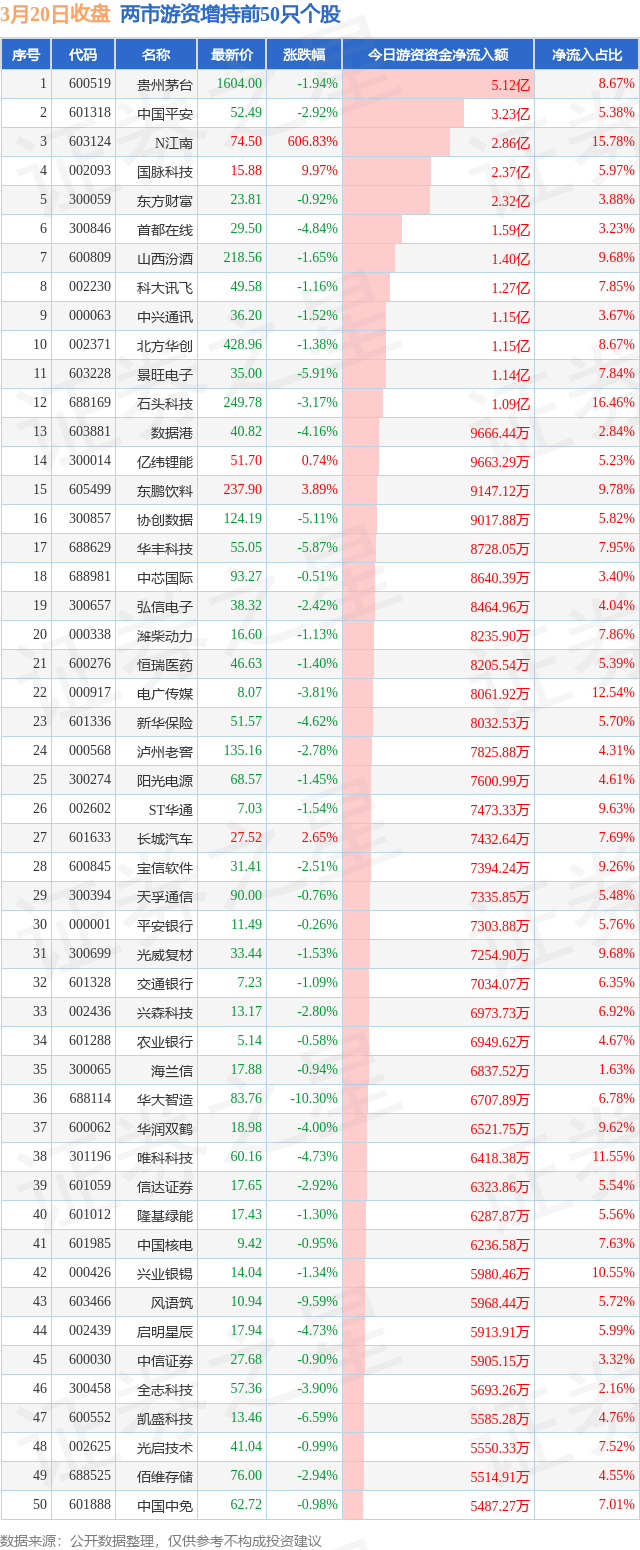Click stock code 600845
The height and width of the screenshot is (1550, 640).
tap(90, 867)
